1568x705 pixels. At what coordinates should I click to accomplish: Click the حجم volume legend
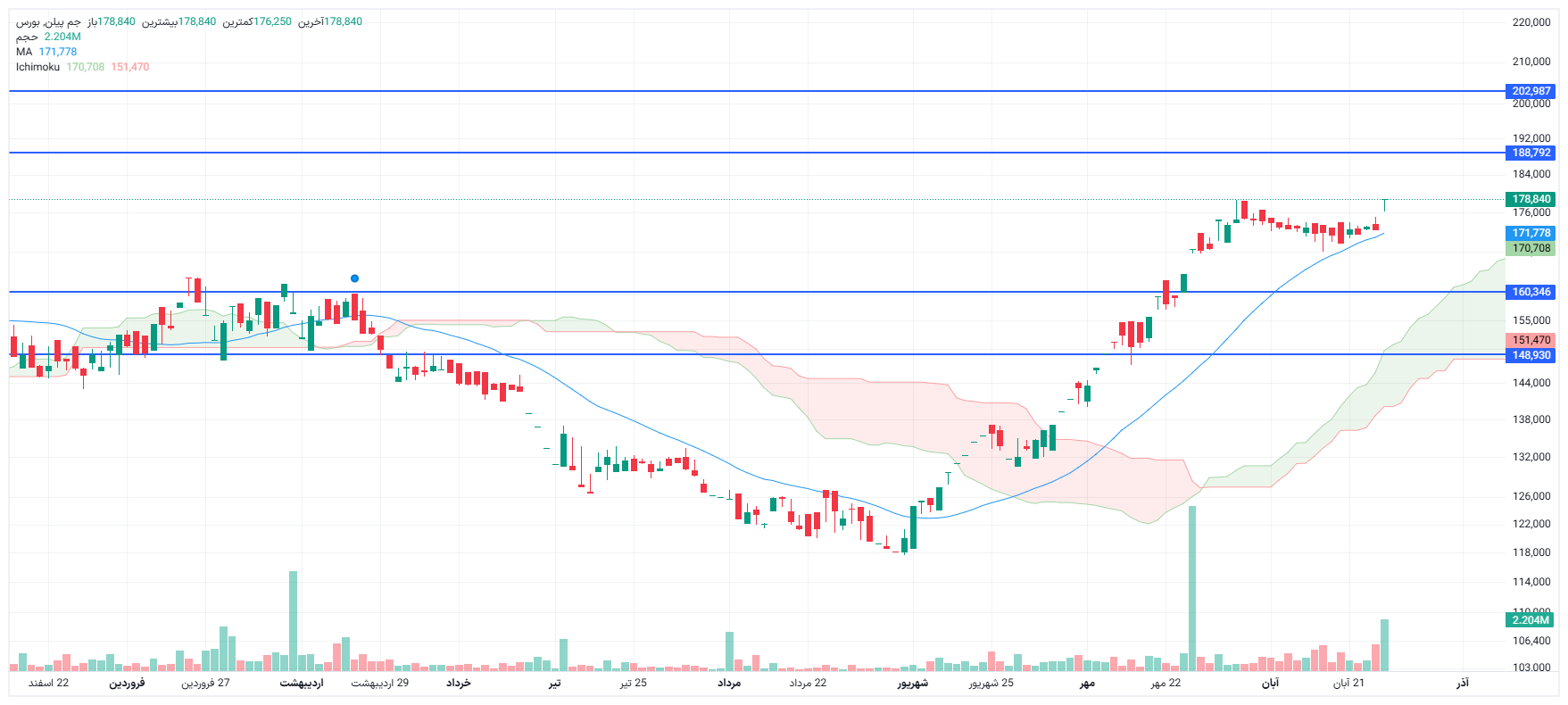pyautogui.click(x=27, y=37)
